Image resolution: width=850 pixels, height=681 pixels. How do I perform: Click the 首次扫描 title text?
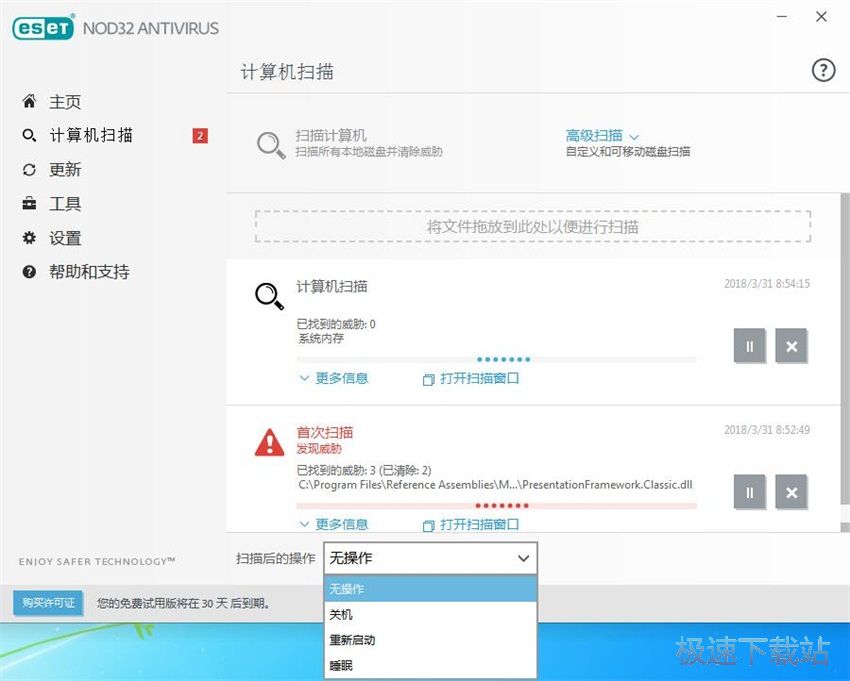(x=325, y=432)
